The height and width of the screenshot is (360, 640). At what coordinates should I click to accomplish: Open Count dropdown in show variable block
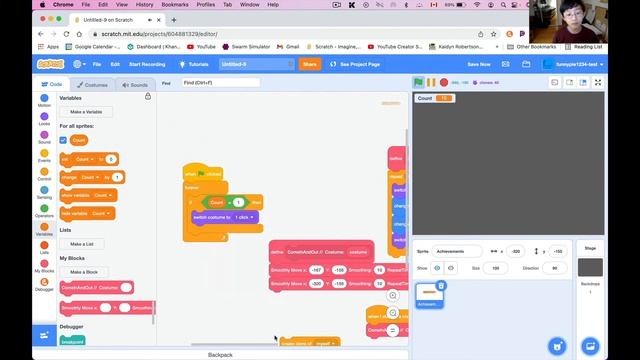click(x=103, y=196)
